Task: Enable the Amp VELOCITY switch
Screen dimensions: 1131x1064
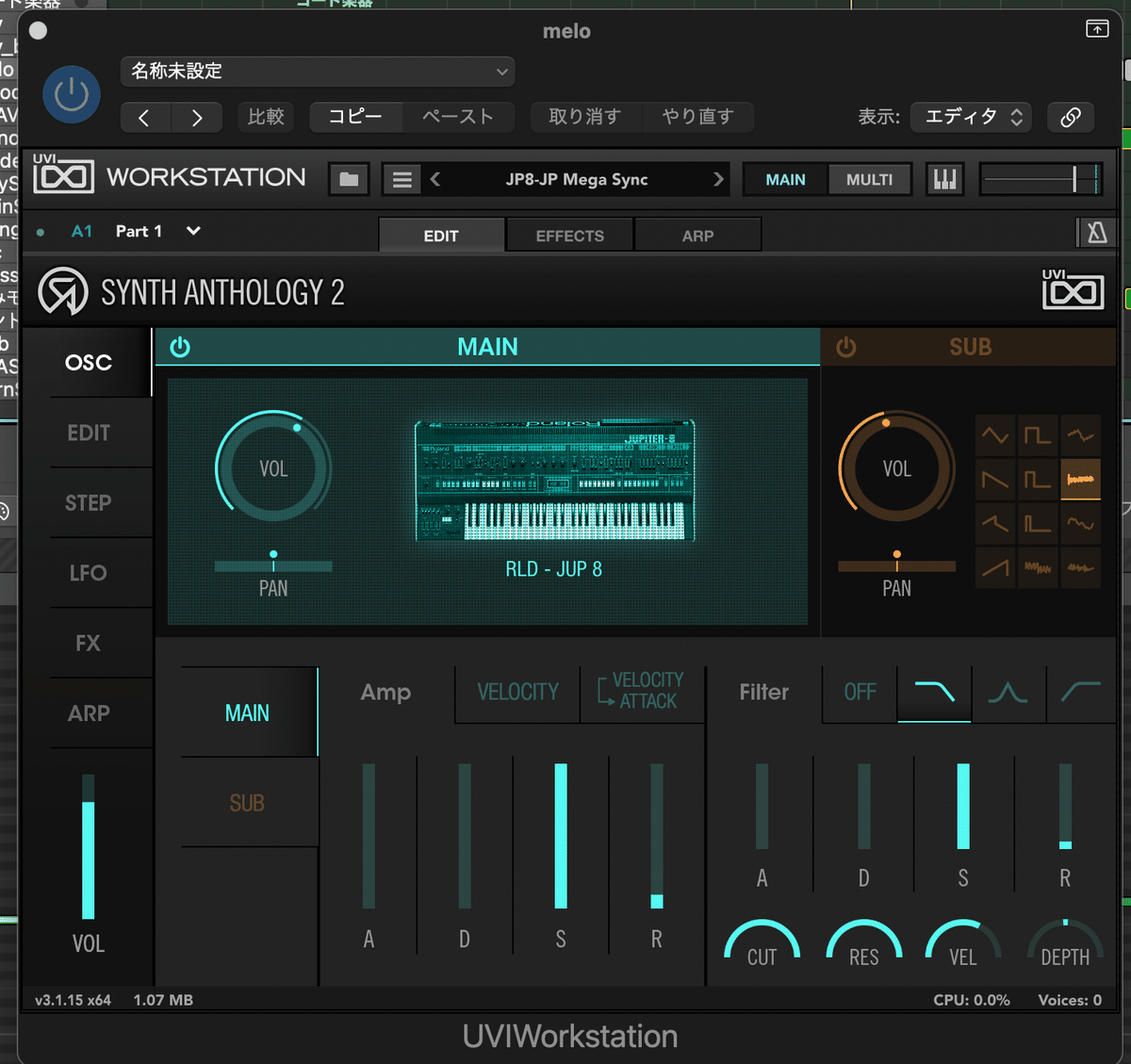Action: [x=517, y=693]
